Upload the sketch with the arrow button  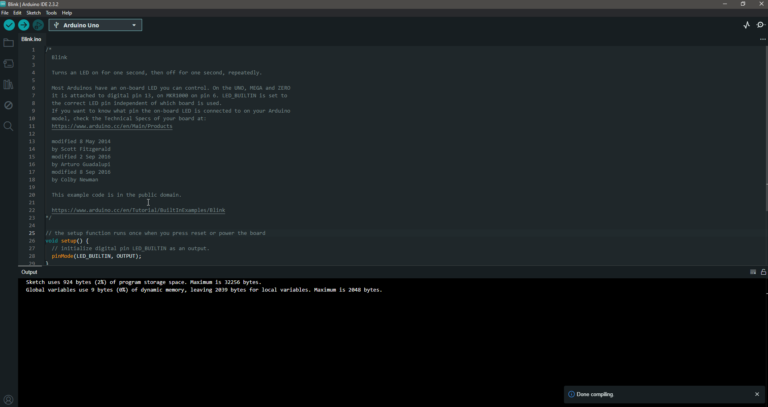(24, 25)
